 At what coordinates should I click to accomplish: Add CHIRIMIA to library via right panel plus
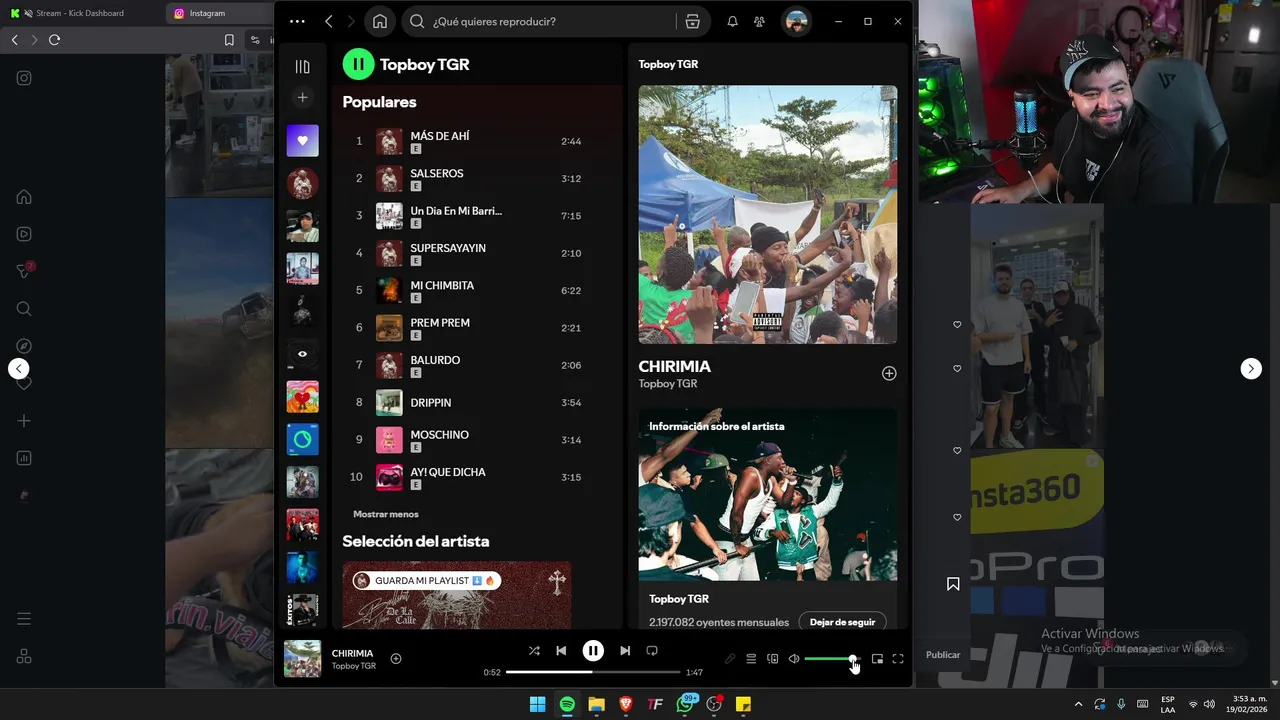(889, 373)
